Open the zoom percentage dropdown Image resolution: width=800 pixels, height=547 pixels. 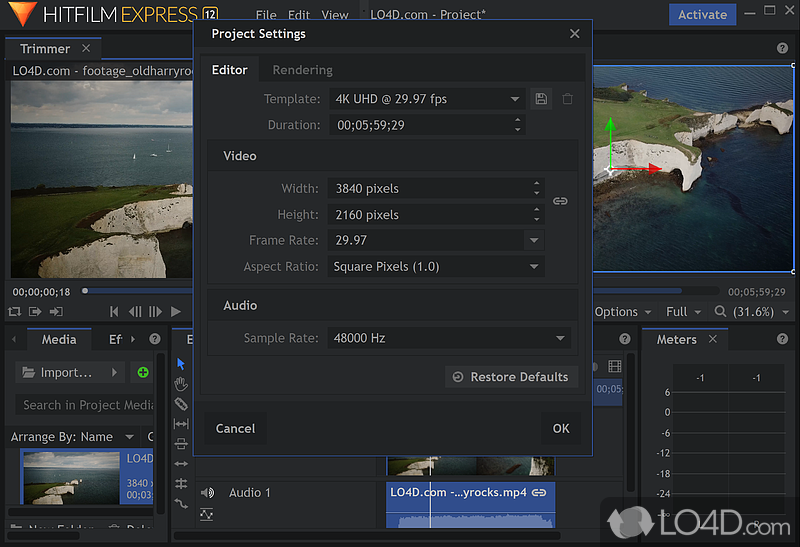point(785,312)
